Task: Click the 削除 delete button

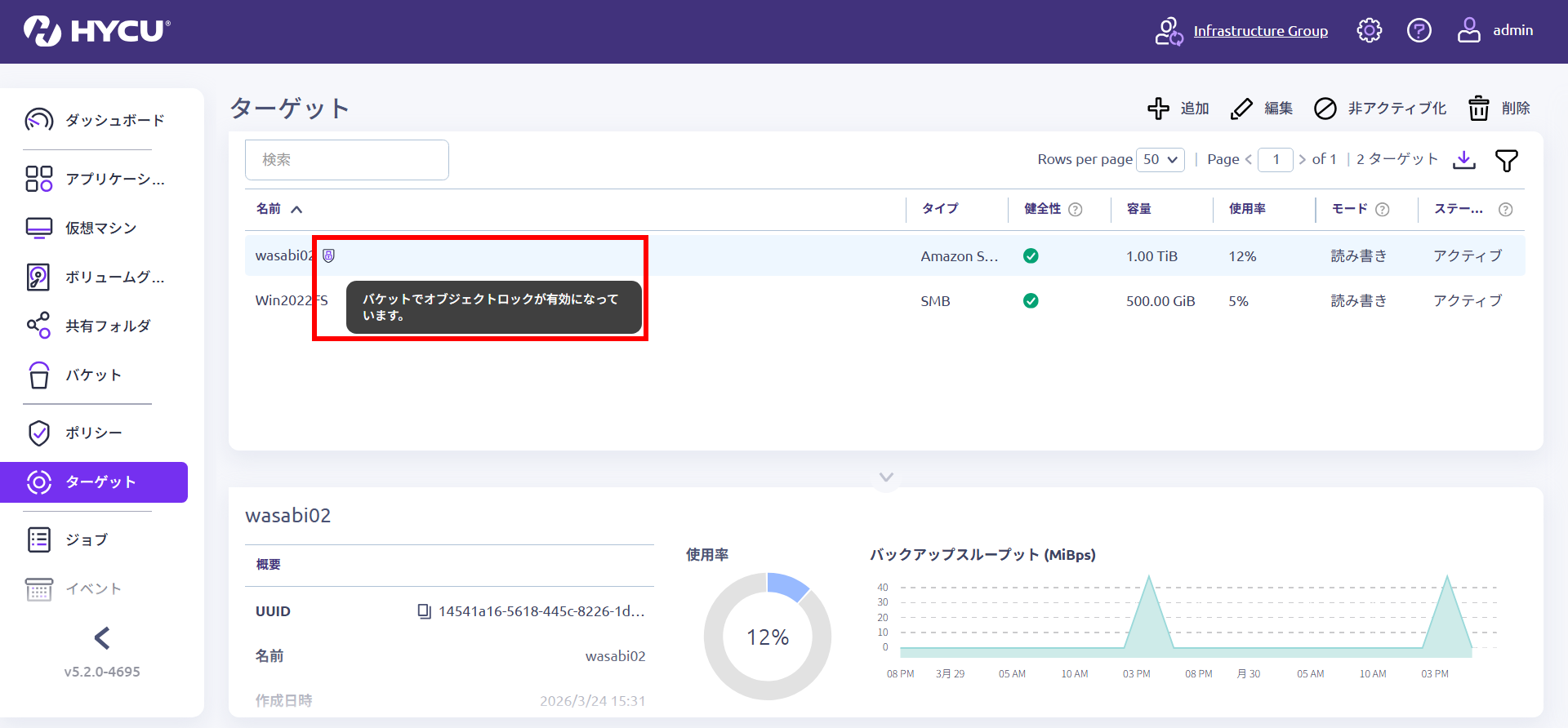Action: (1499, 109)
